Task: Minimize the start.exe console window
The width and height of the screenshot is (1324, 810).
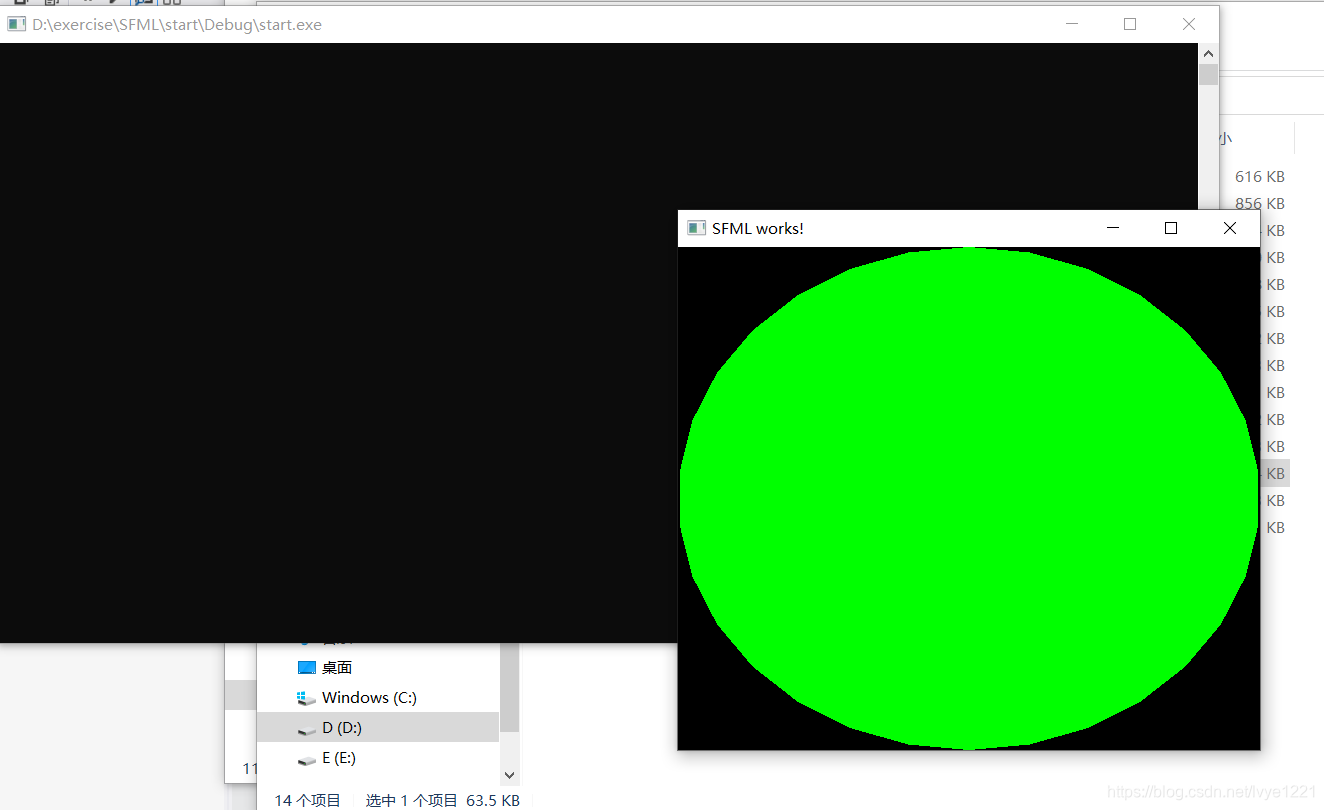Action: (x=1072, y=24)
